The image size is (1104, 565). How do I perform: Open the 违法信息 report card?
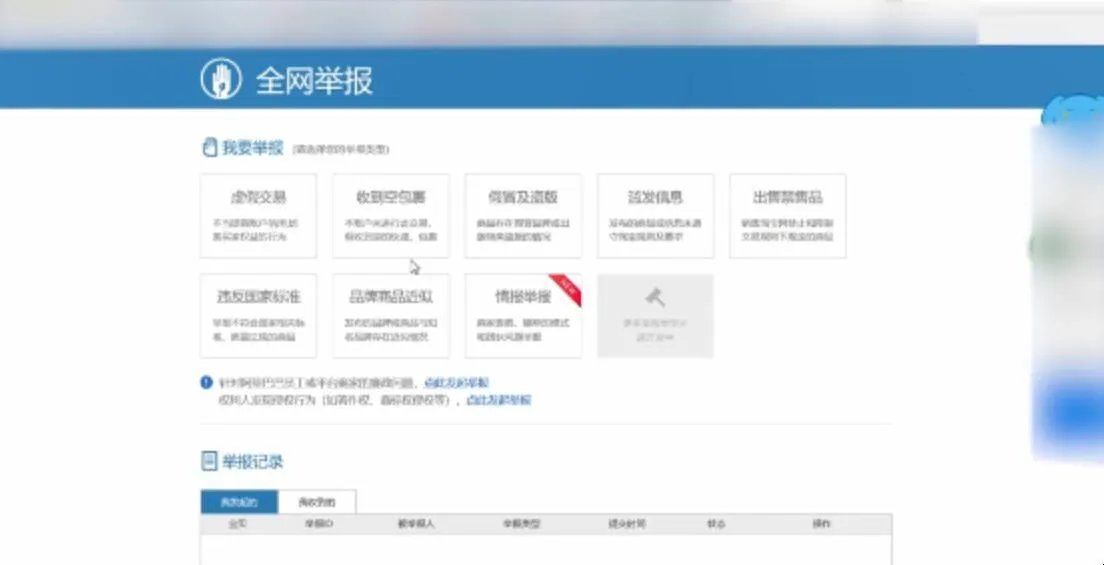(x=656, y=216)
